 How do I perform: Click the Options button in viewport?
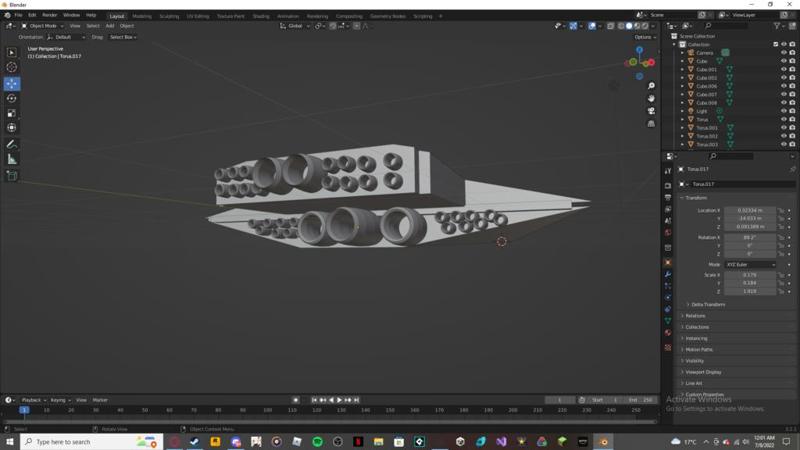(645, 37)
